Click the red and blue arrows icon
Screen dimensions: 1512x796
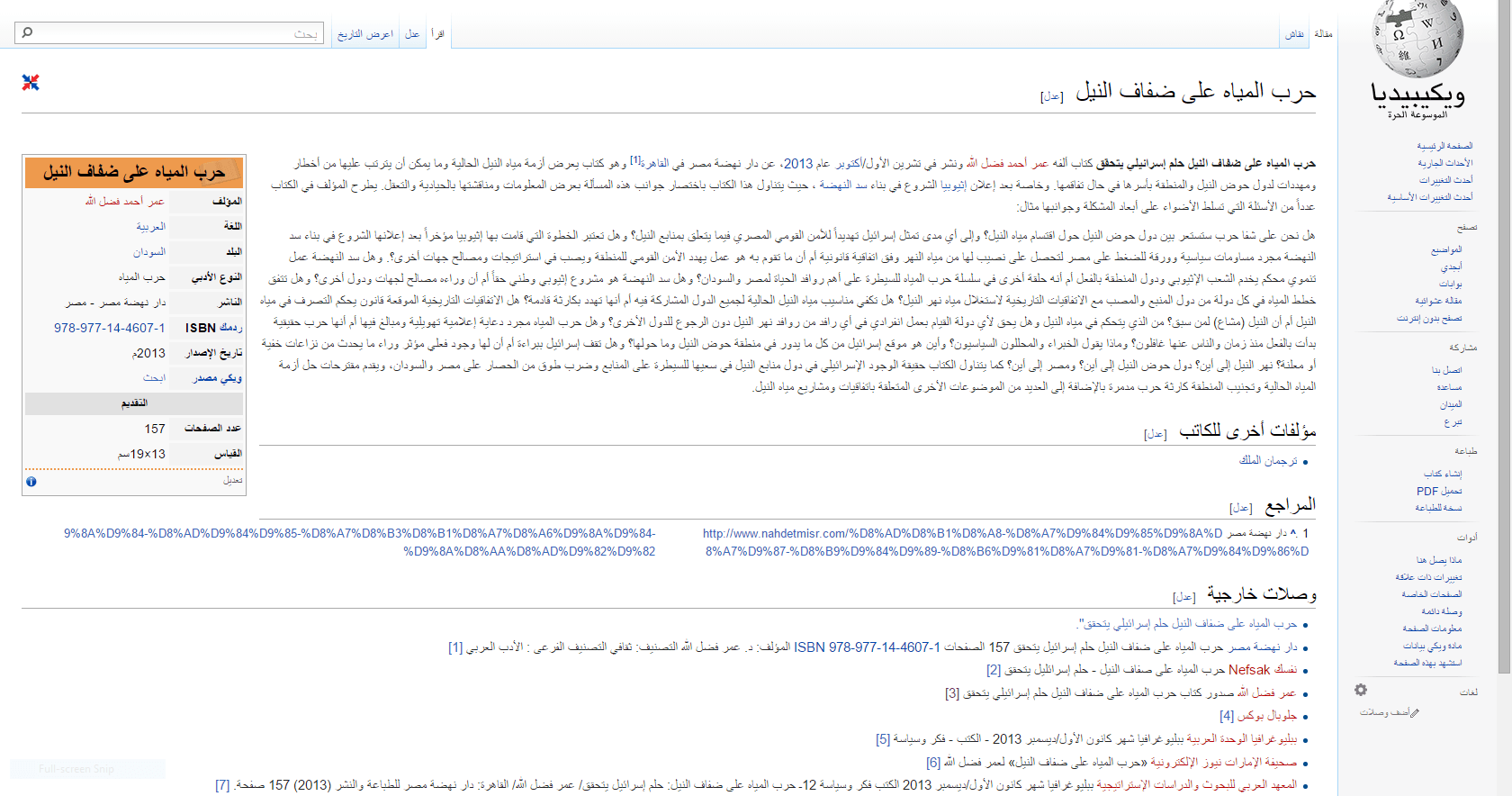coord(31,83)
